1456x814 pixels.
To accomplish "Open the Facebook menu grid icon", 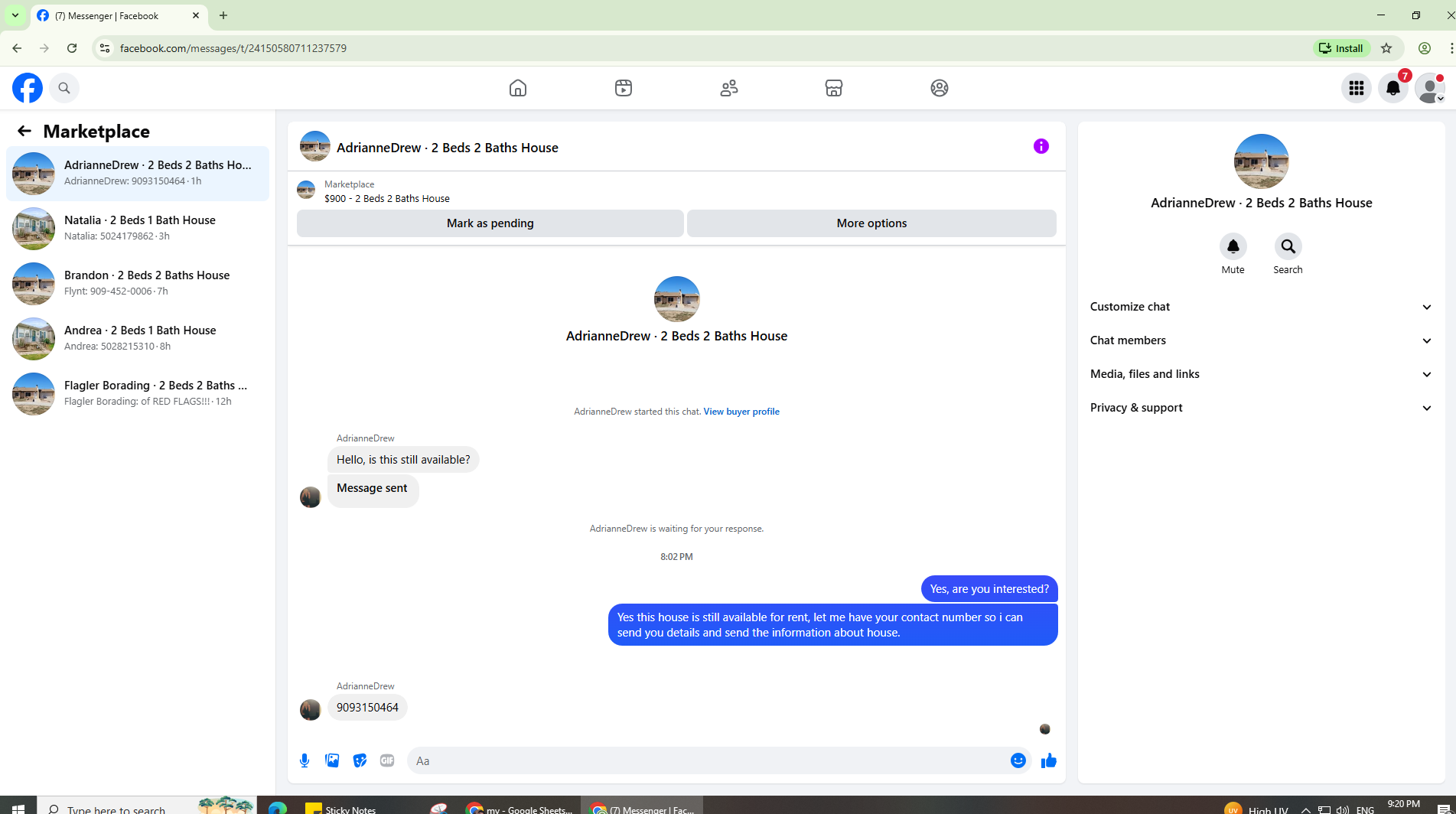I will (x=1357, y=88).
